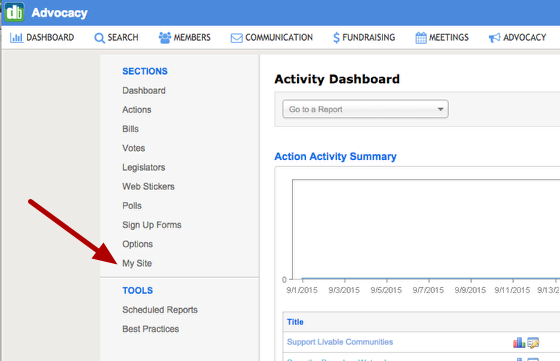Image resolution: width=560 pixels, height=361 pixels.
Task: Click the Members people icon
Action: (x=165, y=37)
